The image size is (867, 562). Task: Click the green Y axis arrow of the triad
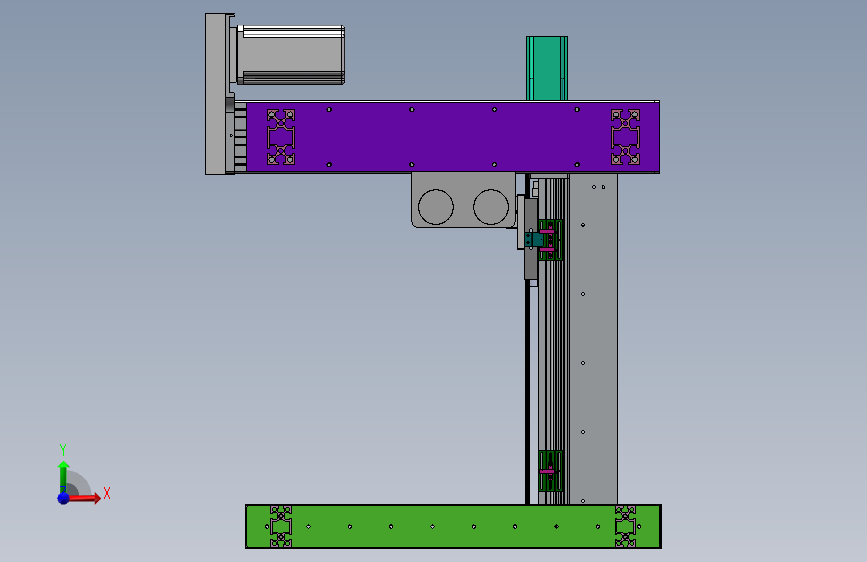point(64,476)
